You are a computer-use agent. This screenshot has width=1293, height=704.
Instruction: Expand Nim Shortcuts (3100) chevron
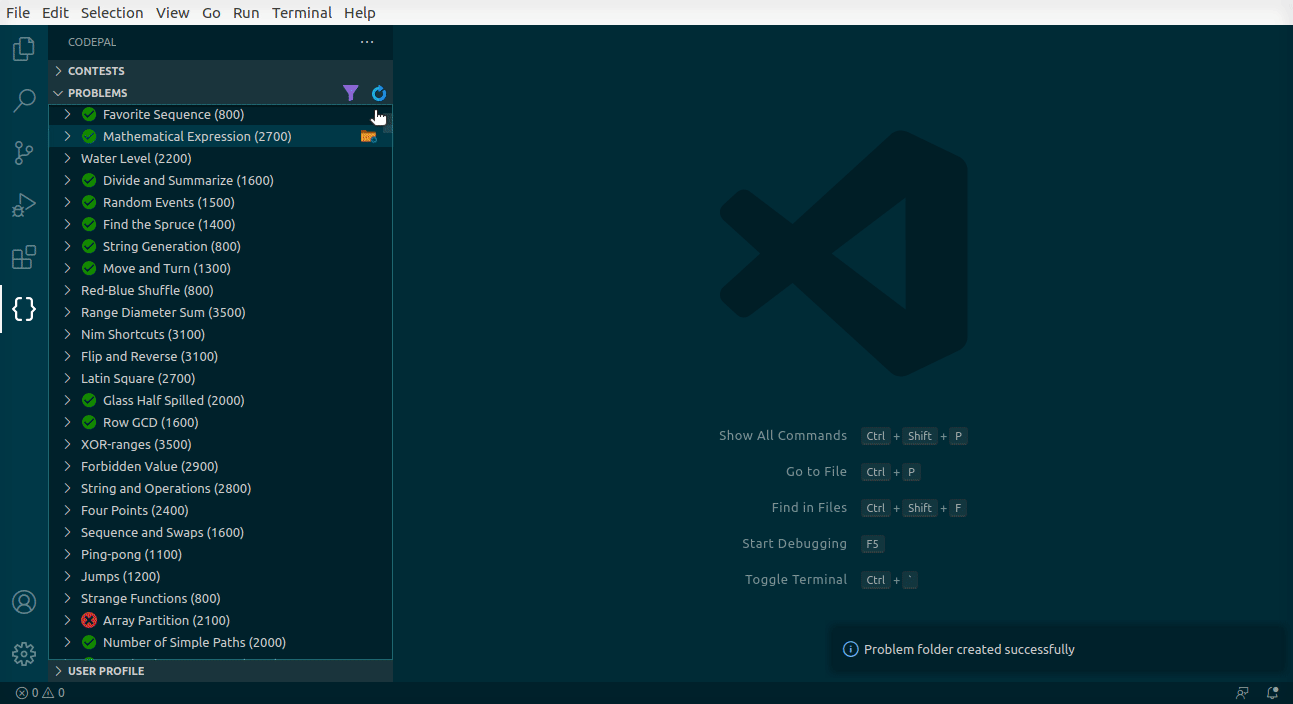click(x=67, y=334)
